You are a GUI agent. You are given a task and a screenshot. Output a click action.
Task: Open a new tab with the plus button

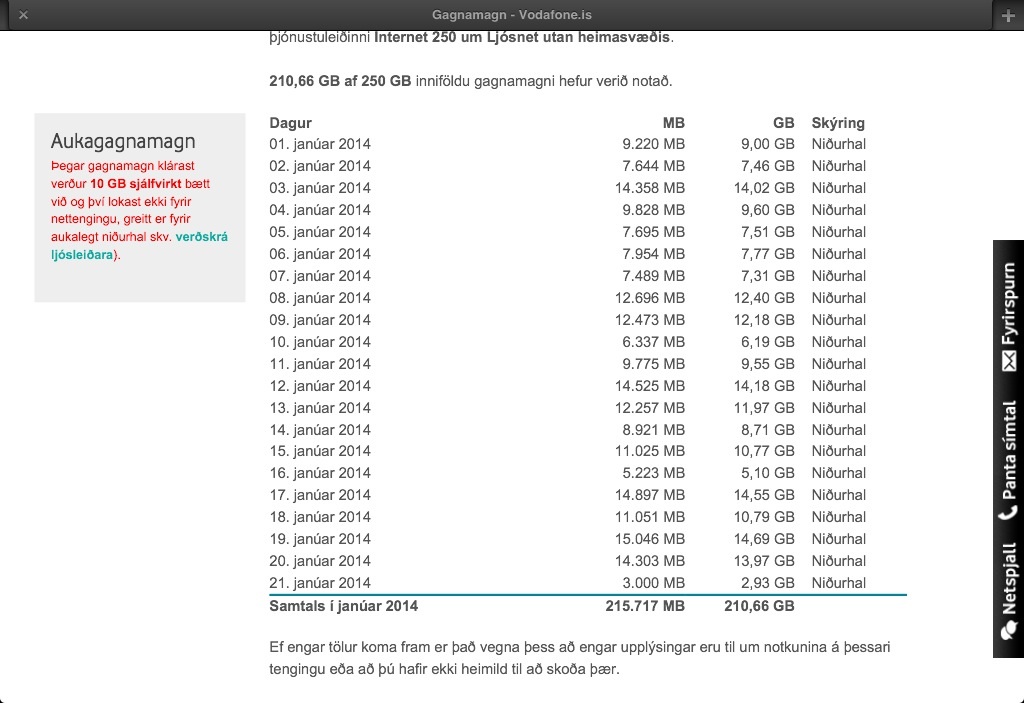click(1007, 15)
